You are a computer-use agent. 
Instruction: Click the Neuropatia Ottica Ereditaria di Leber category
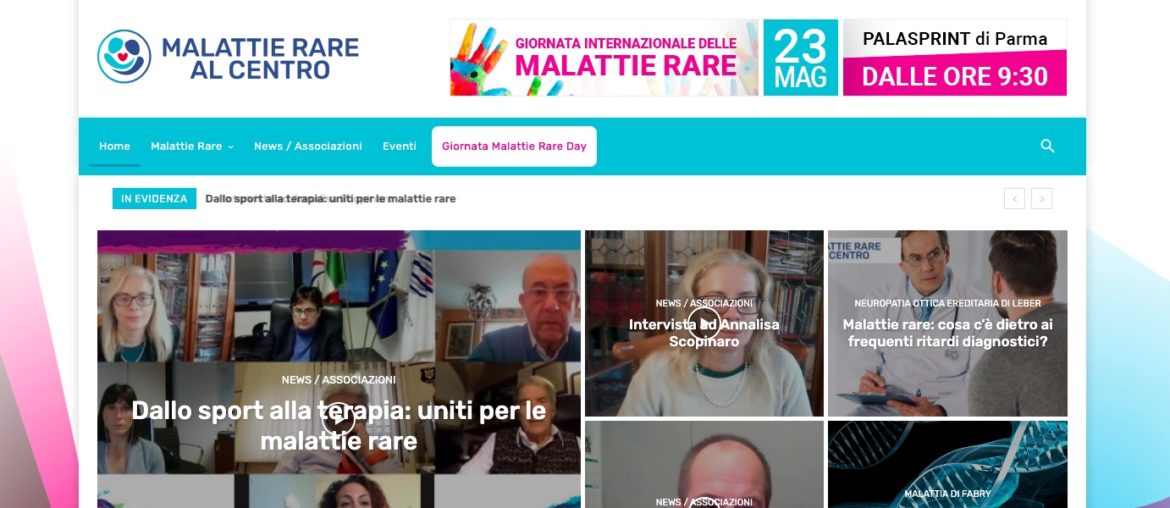pos(947,304)
